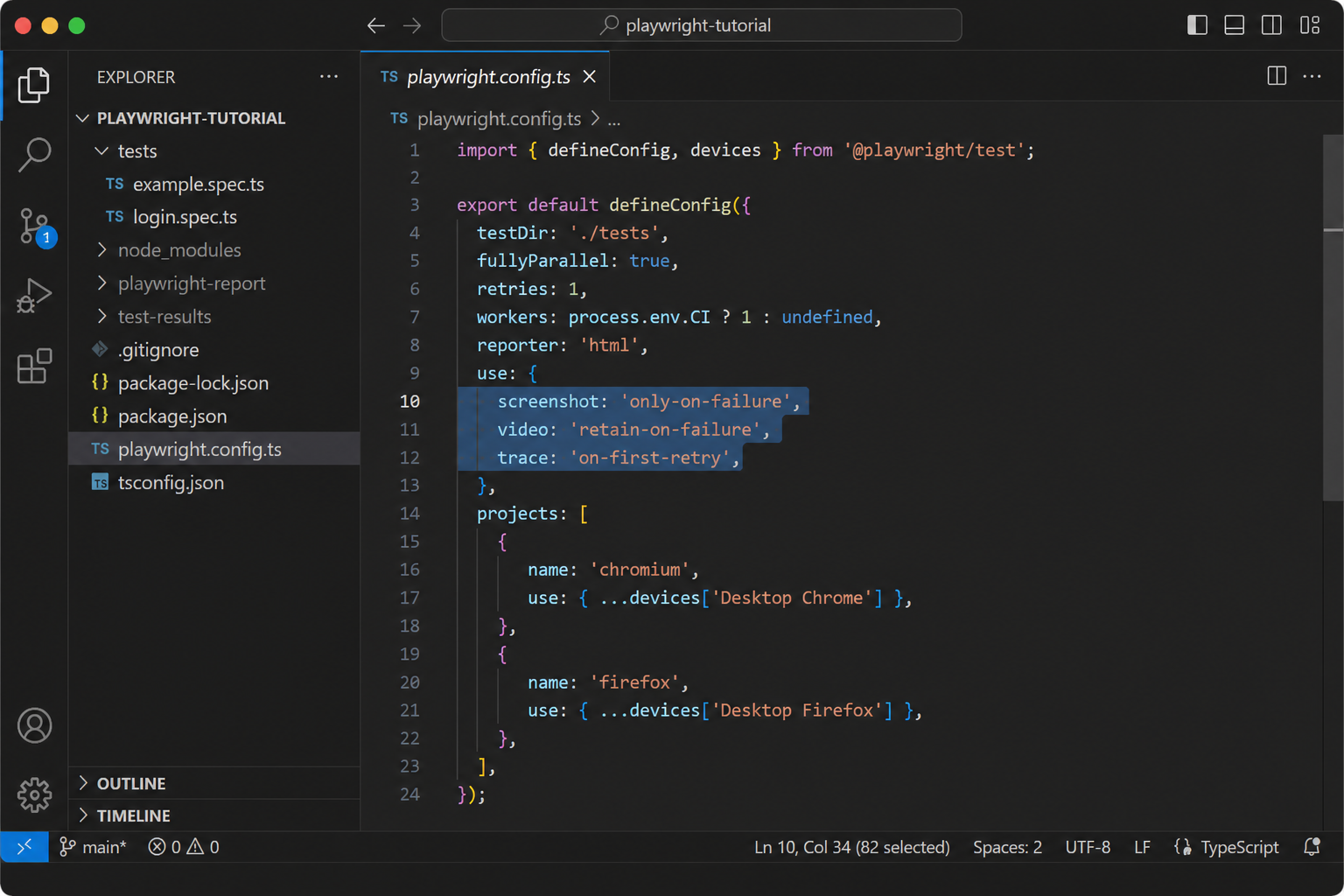The height and width of the screenshot is (896, 1344).
Task: Open the Extensions view icon
Action: tap(34, 366)
